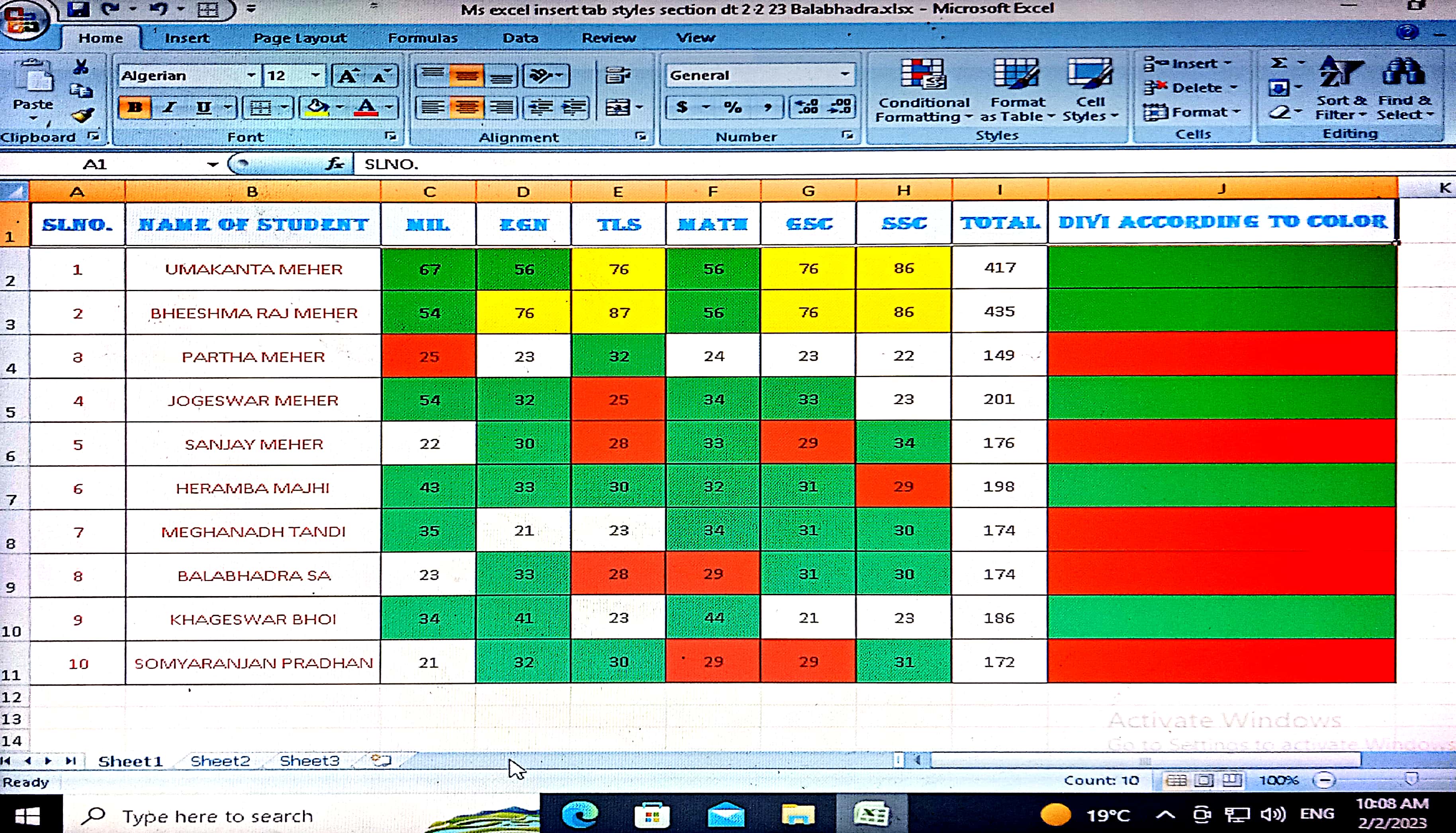The image size is (1456, 833).
Task: Click Delete in the Cells group
Action: pos(1197,88)
